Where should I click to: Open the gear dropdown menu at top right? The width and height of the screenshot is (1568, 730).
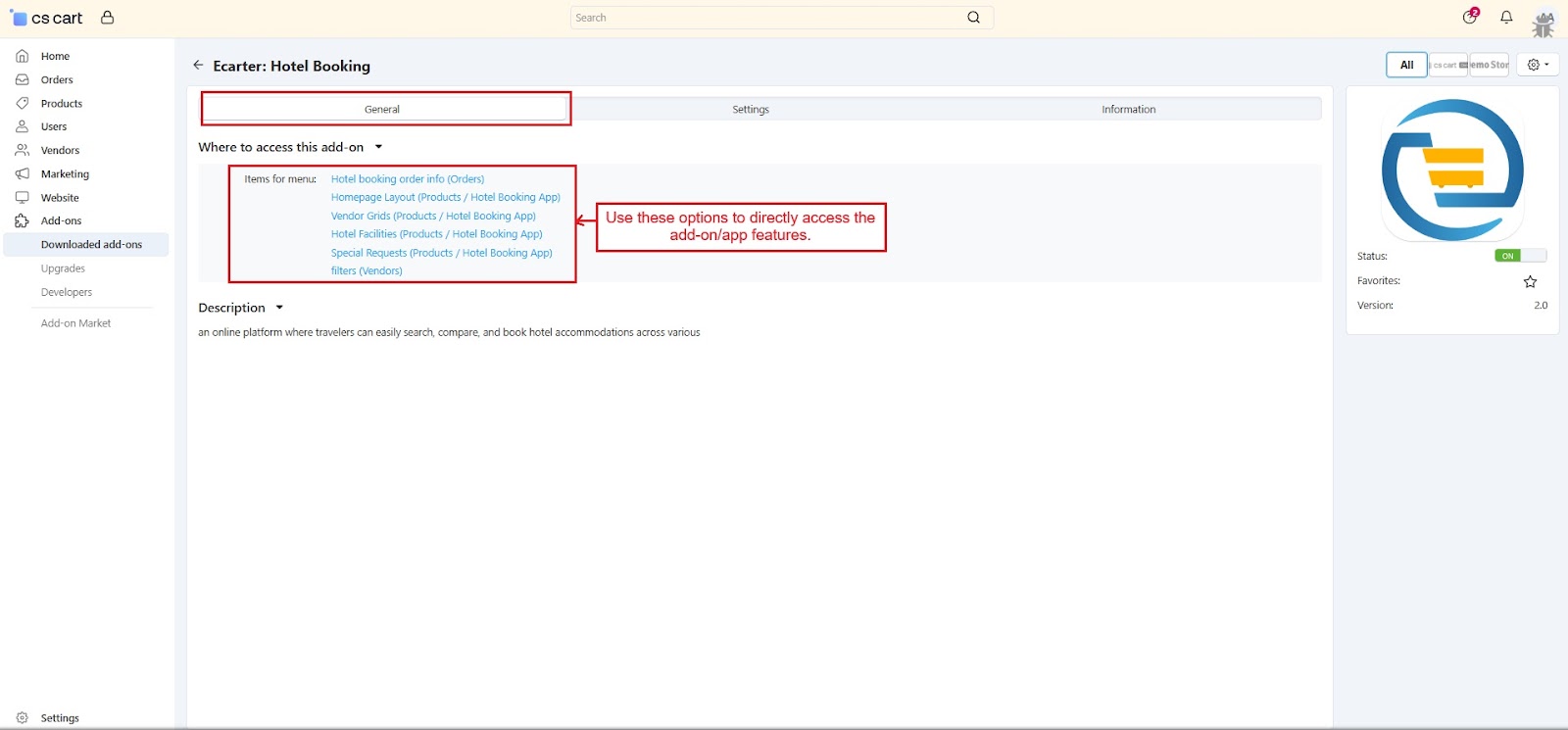point(1538,65)
